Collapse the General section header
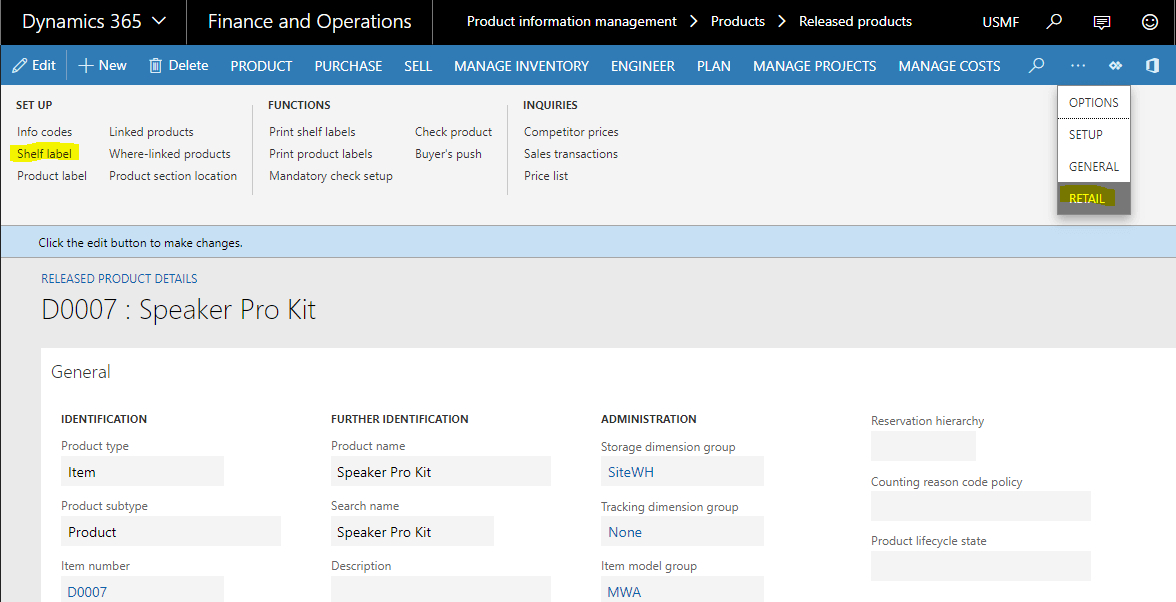Image resolution: width=1176 pixels, height=602 pixels. coord(81,372)
